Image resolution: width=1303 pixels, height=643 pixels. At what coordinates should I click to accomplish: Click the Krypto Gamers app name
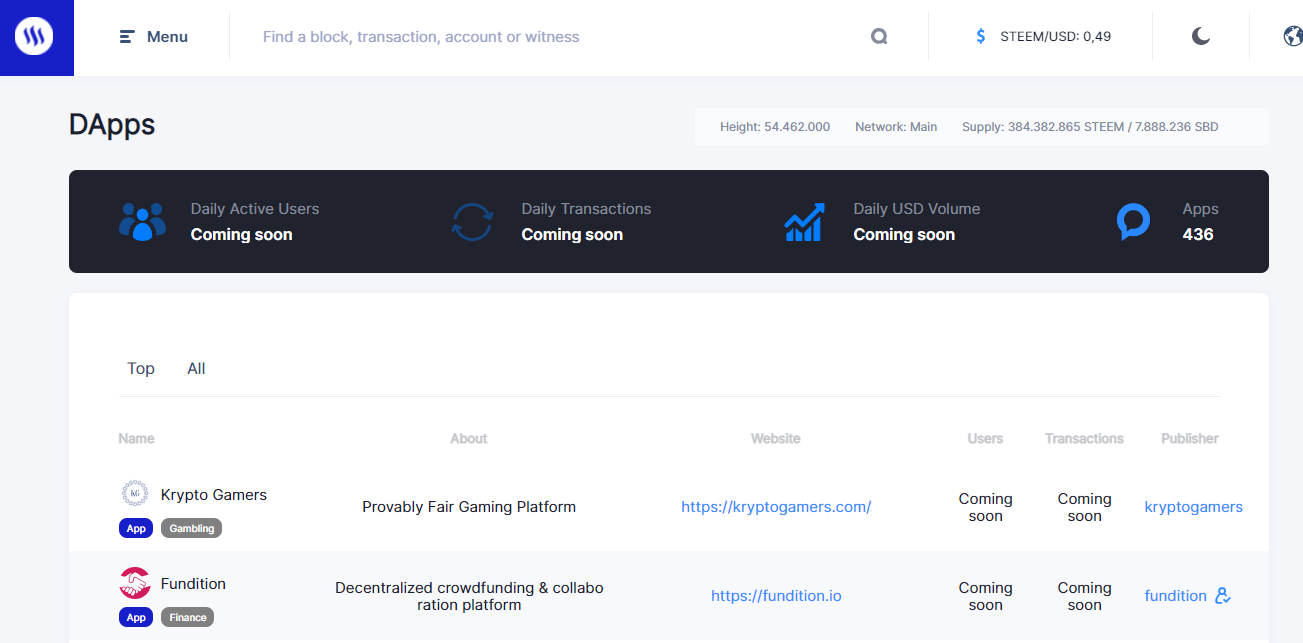point(213,495)
